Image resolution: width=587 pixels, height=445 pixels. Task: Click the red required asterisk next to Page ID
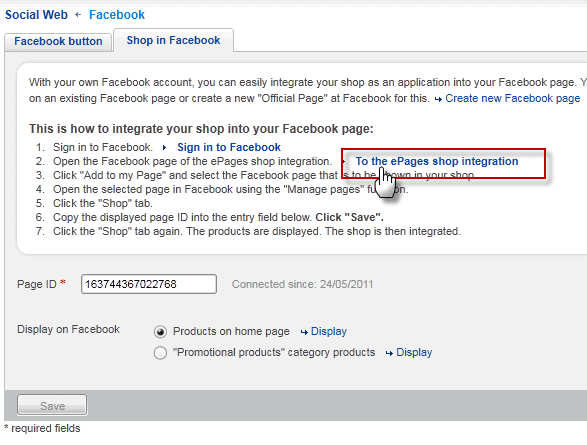[63, 283]
